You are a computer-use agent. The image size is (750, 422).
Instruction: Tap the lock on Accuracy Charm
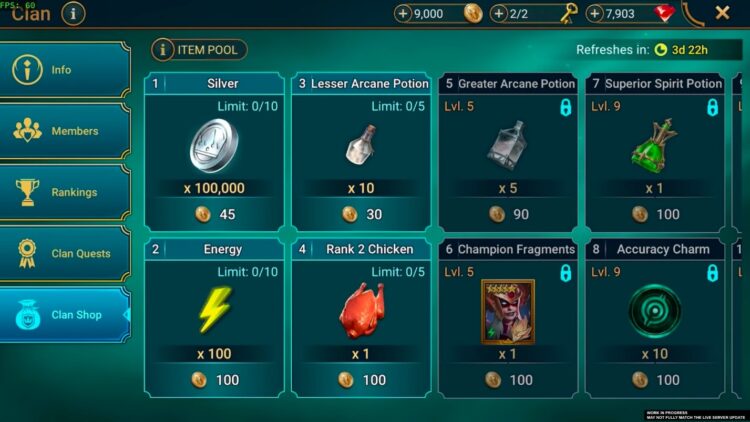point(713,273)
